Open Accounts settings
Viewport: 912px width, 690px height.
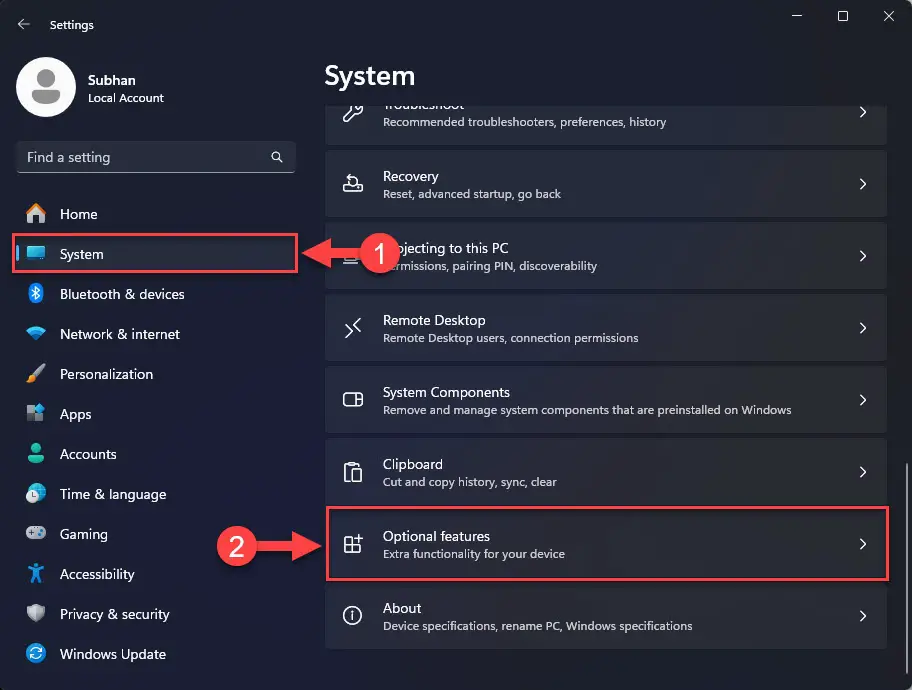pos(155,454)
